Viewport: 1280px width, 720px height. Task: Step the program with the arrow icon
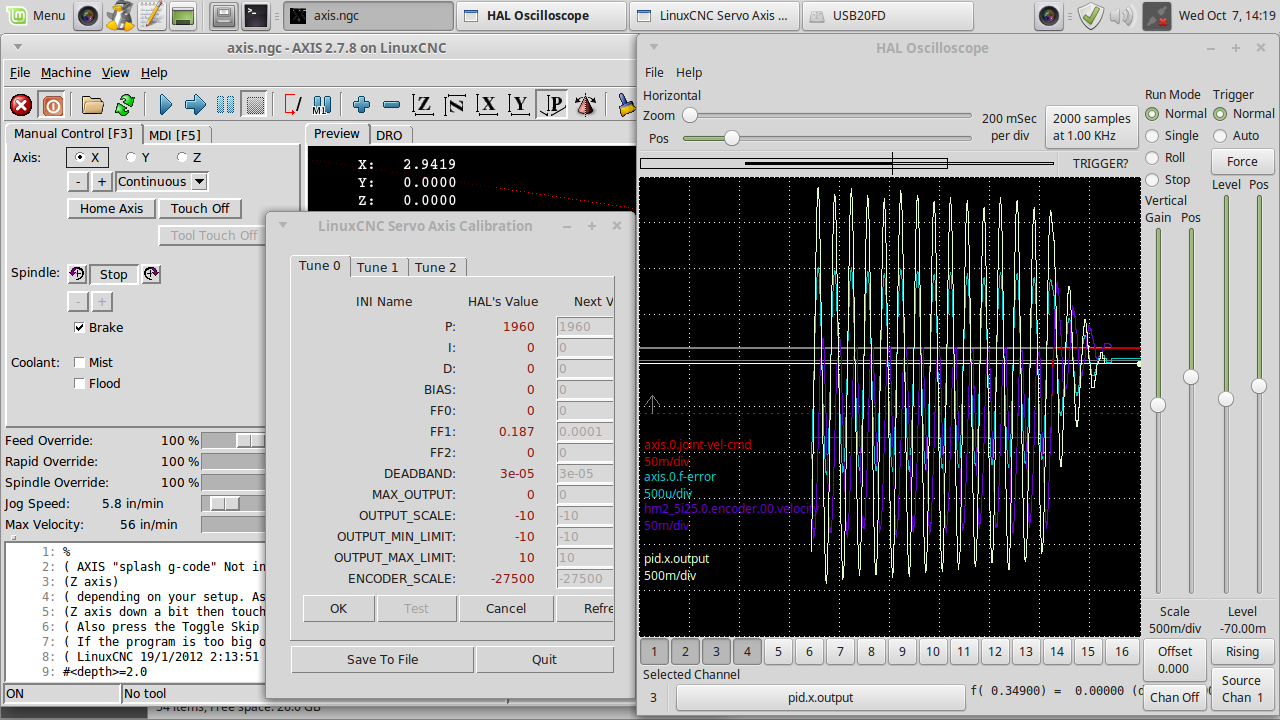(195, 105)
